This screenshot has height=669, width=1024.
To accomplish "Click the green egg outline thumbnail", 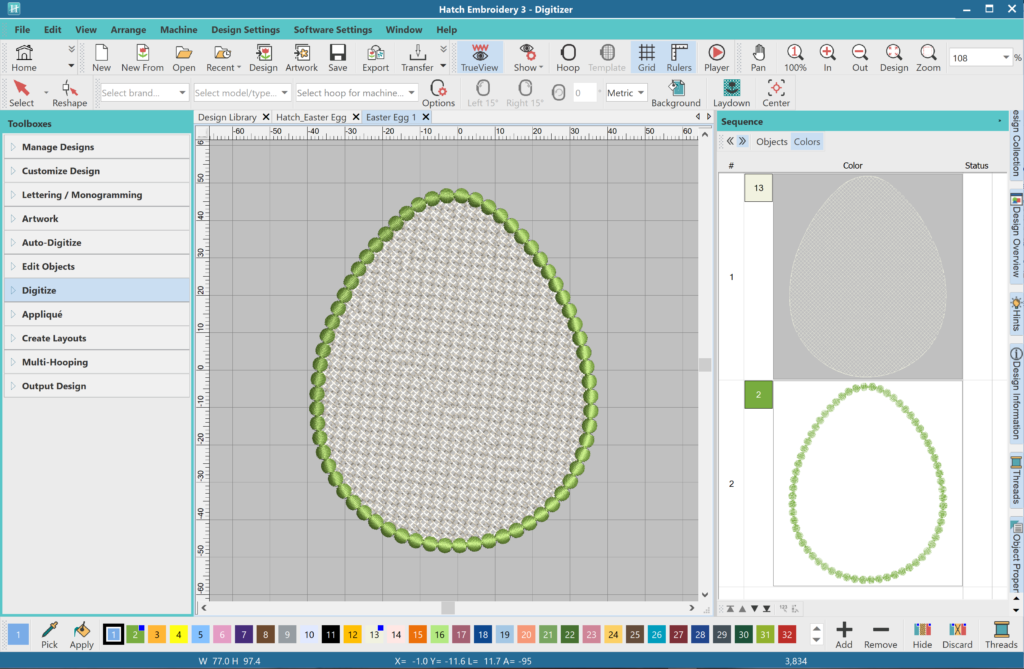I will pos(867,483).
